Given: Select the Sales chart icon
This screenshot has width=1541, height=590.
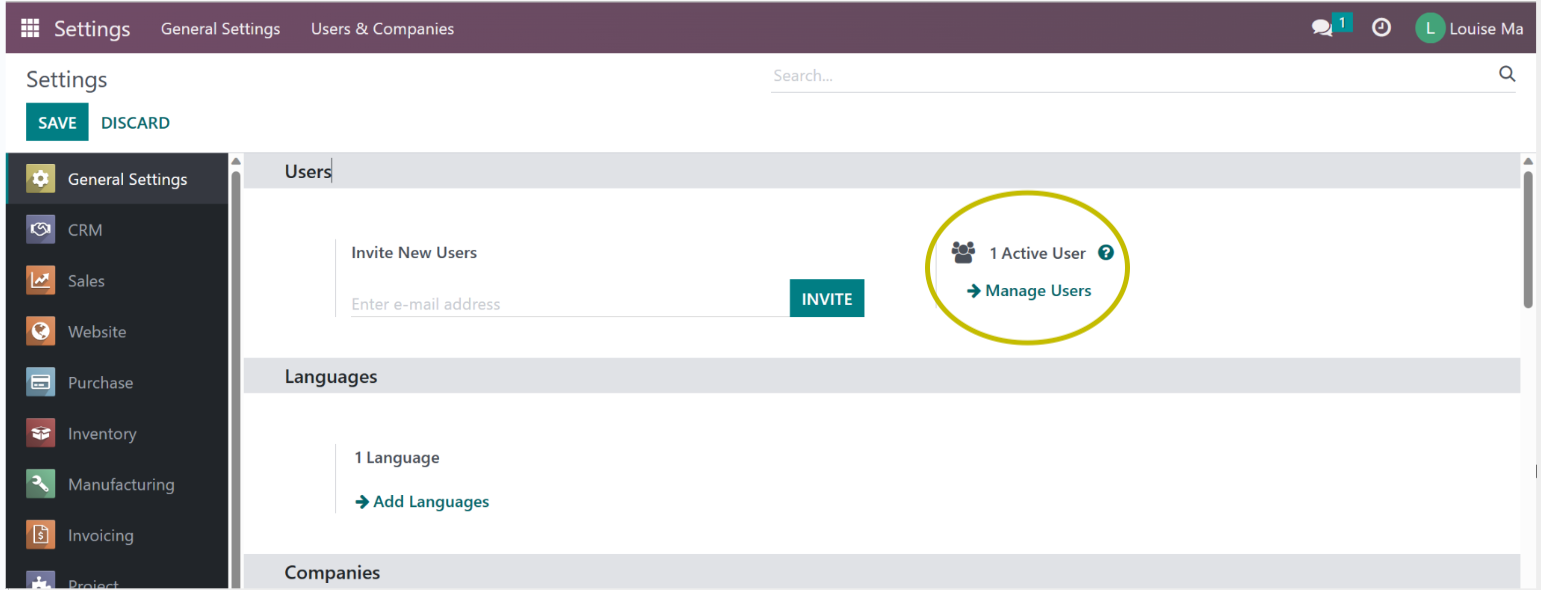Looking at the screenshot, I should [x=41, y=281].
